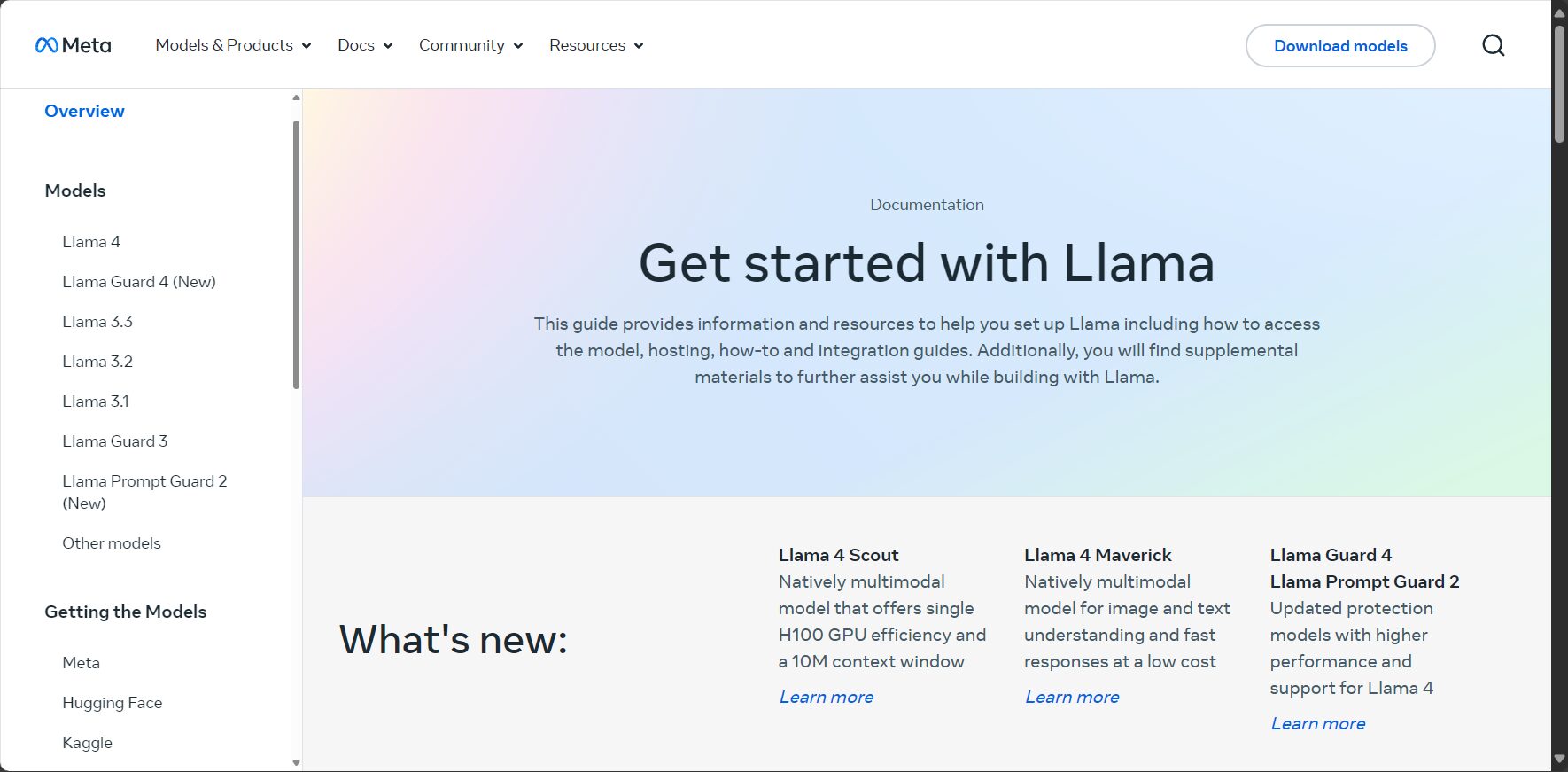Expand the Docs dropdown menu
The height and width of the screenshot is (772, 1568).
click(365, 45)
